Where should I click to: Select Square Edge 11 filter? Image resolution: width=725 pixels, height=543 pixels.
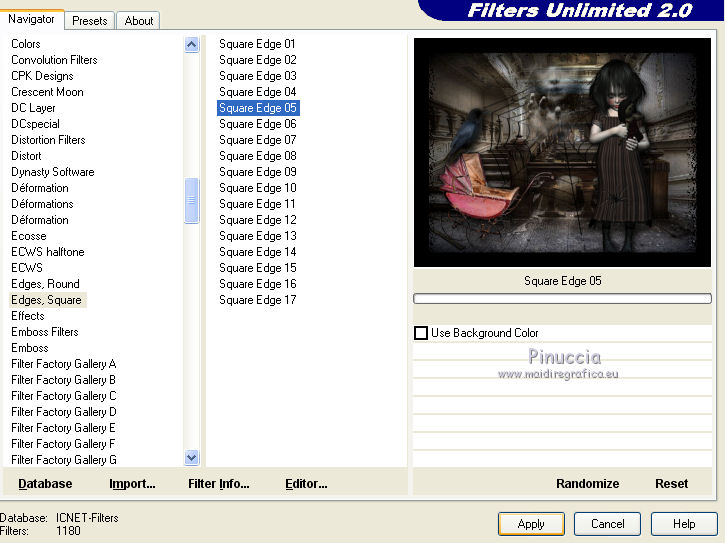pyautogui.click(x=258, y=204)
